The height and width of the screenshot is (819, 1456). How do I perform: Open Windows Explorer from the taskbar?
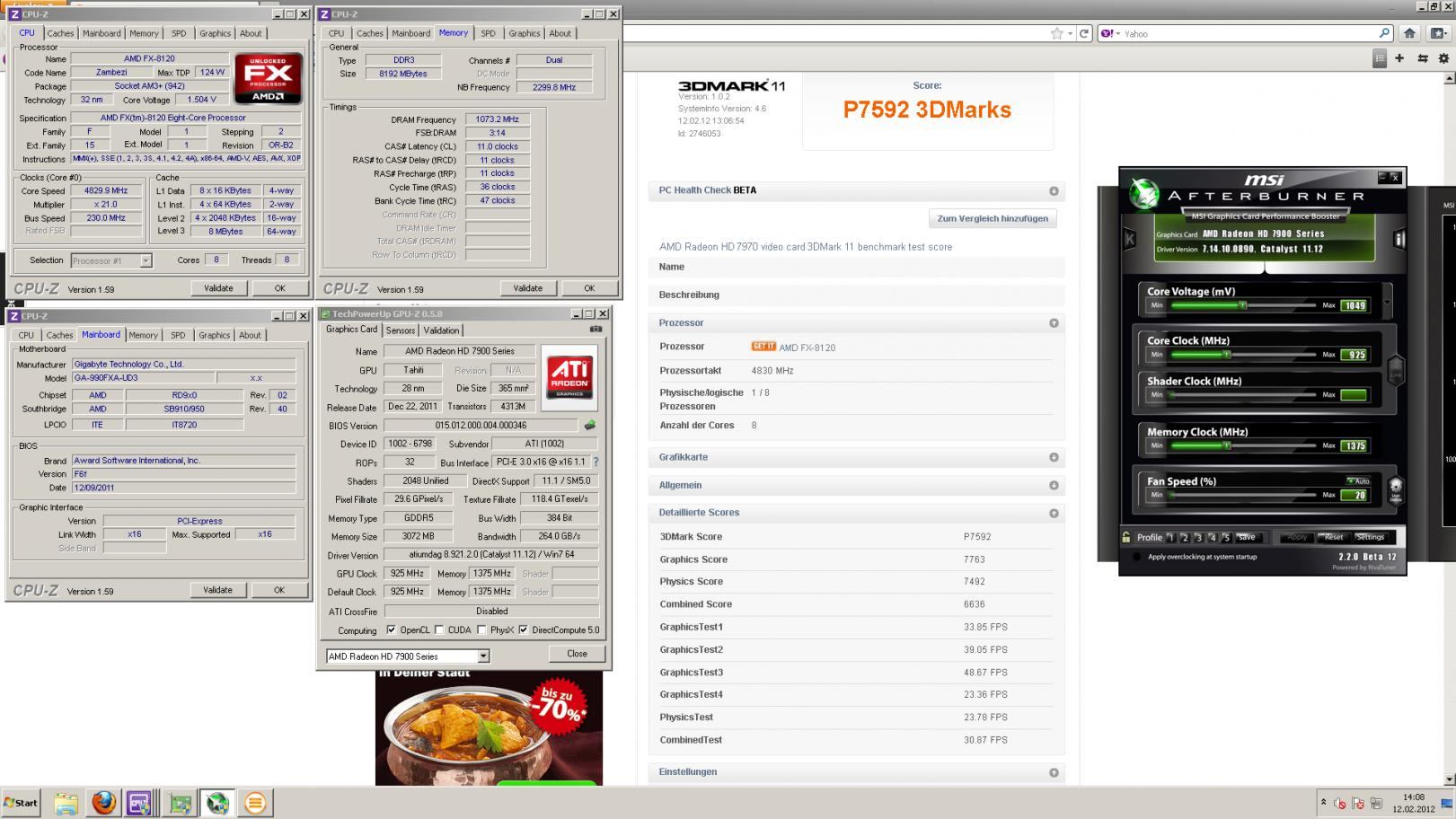(66, 803)
